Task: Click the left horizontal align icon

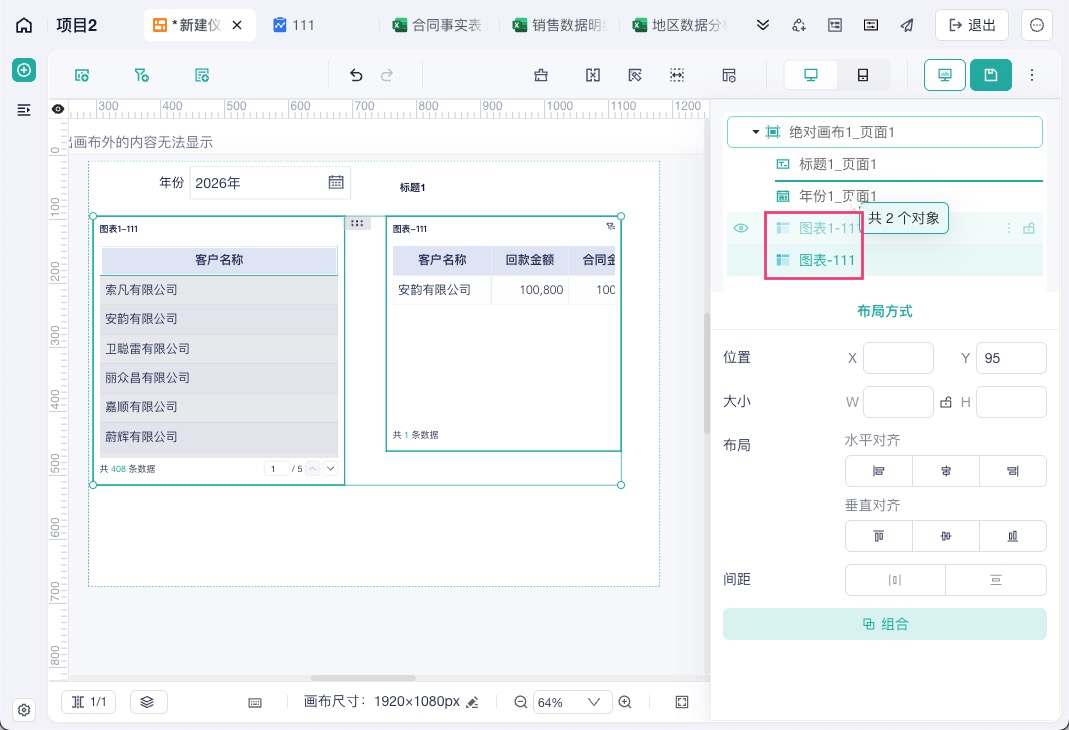Action: click(878, 471)
